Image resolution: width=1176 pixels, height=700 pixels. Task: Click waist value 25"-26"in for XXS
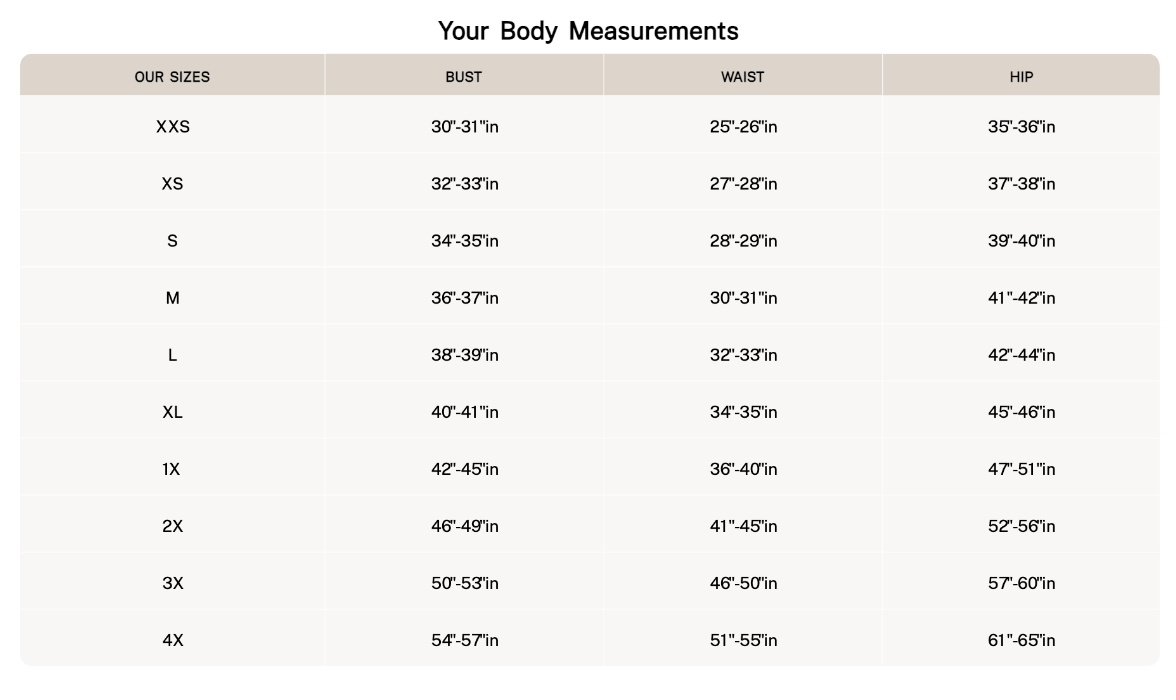743,127
